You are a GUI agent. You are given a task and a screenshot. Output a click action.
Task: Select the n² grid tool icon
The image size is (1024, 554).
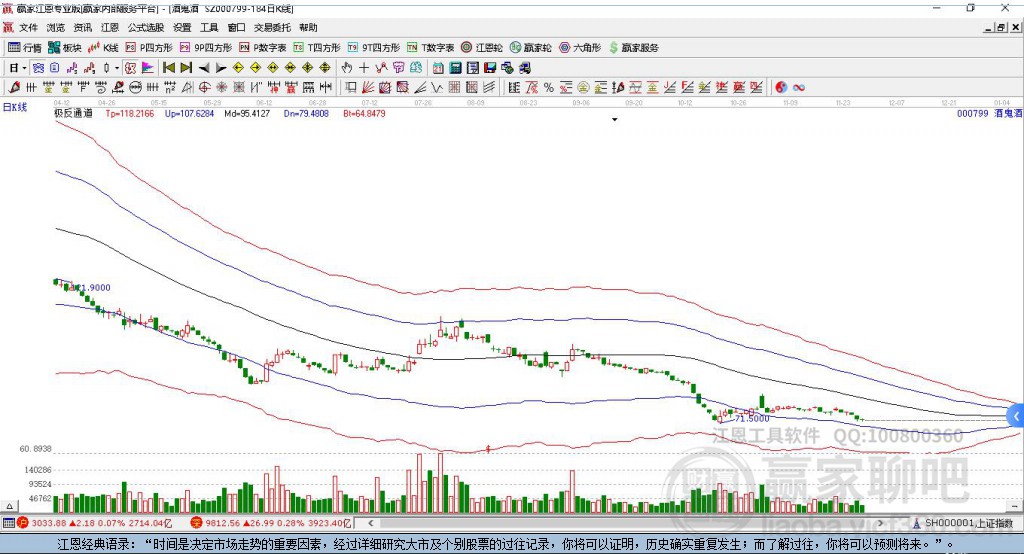[x=170, y=88]
